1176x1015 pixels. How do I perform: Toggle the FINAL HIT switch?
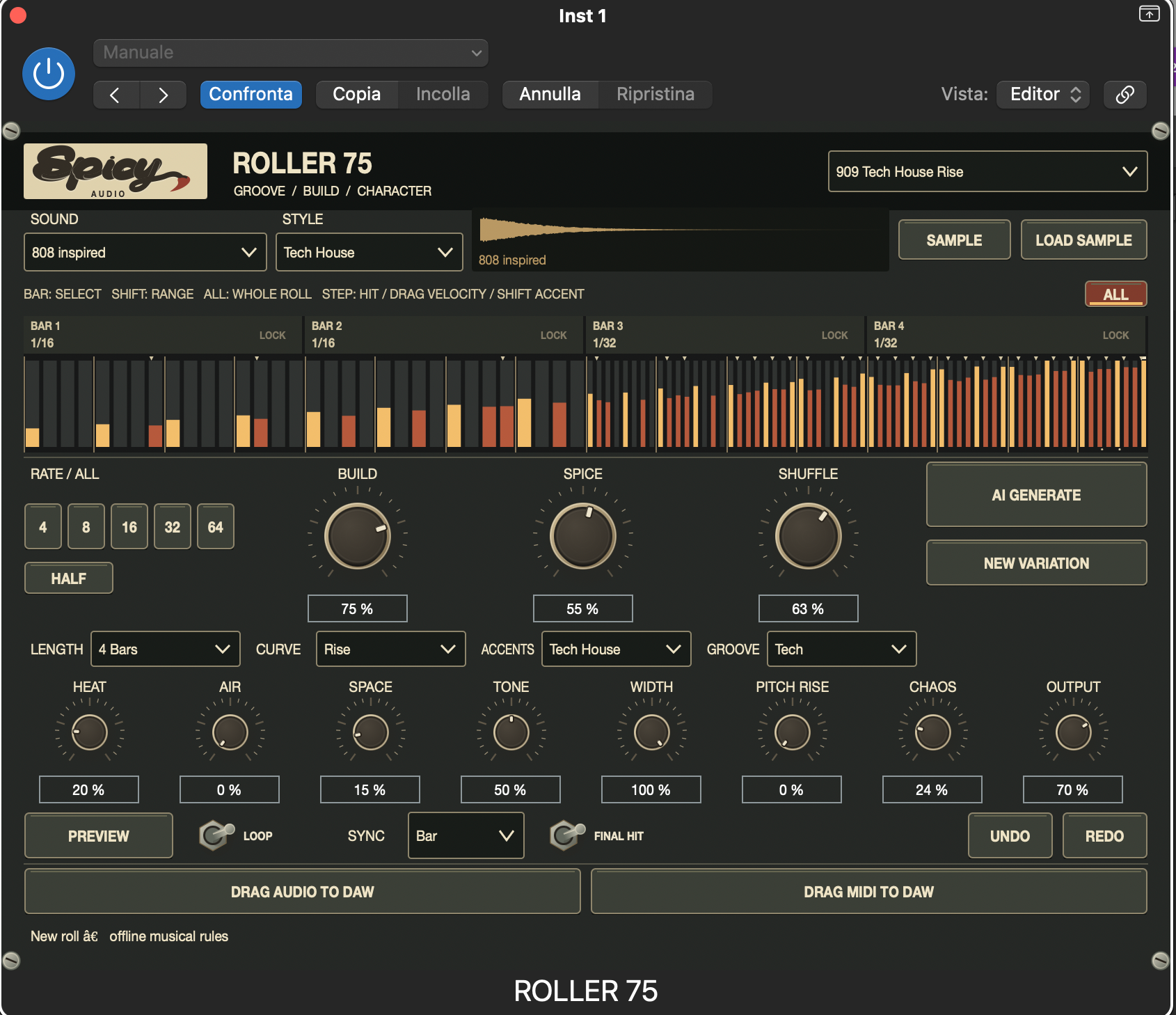[x=567, y=834]
